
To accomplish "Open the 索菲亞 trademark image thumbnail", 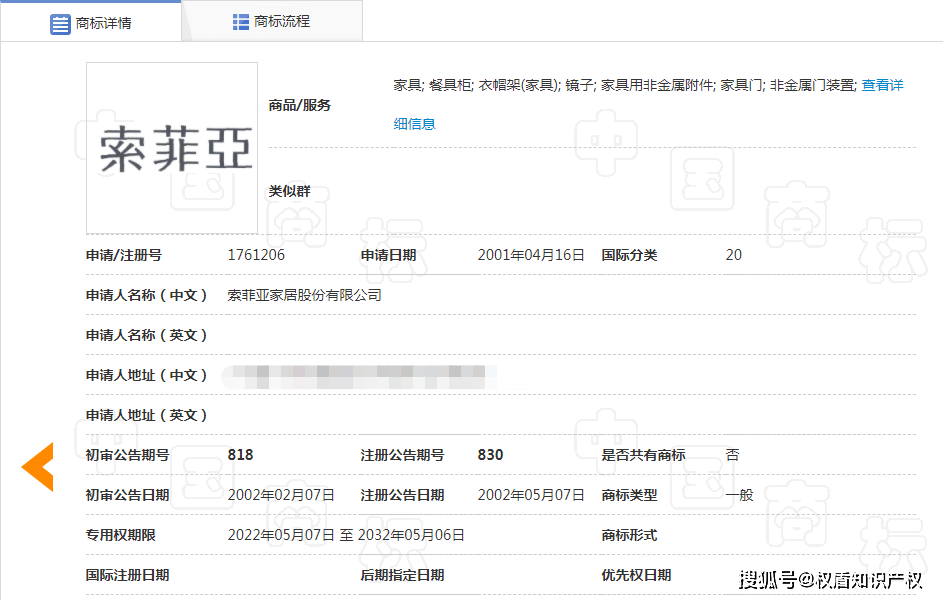I will 172,148.
